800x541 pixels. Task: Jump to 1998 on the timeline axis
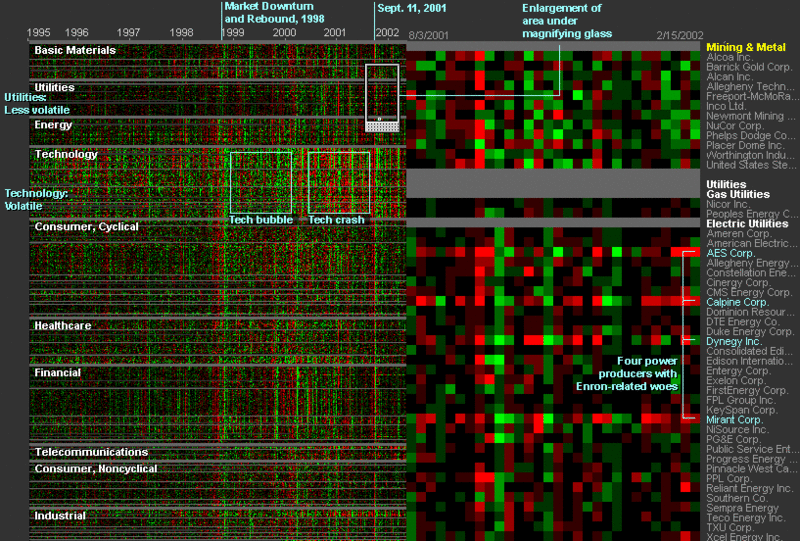point(182,33)
